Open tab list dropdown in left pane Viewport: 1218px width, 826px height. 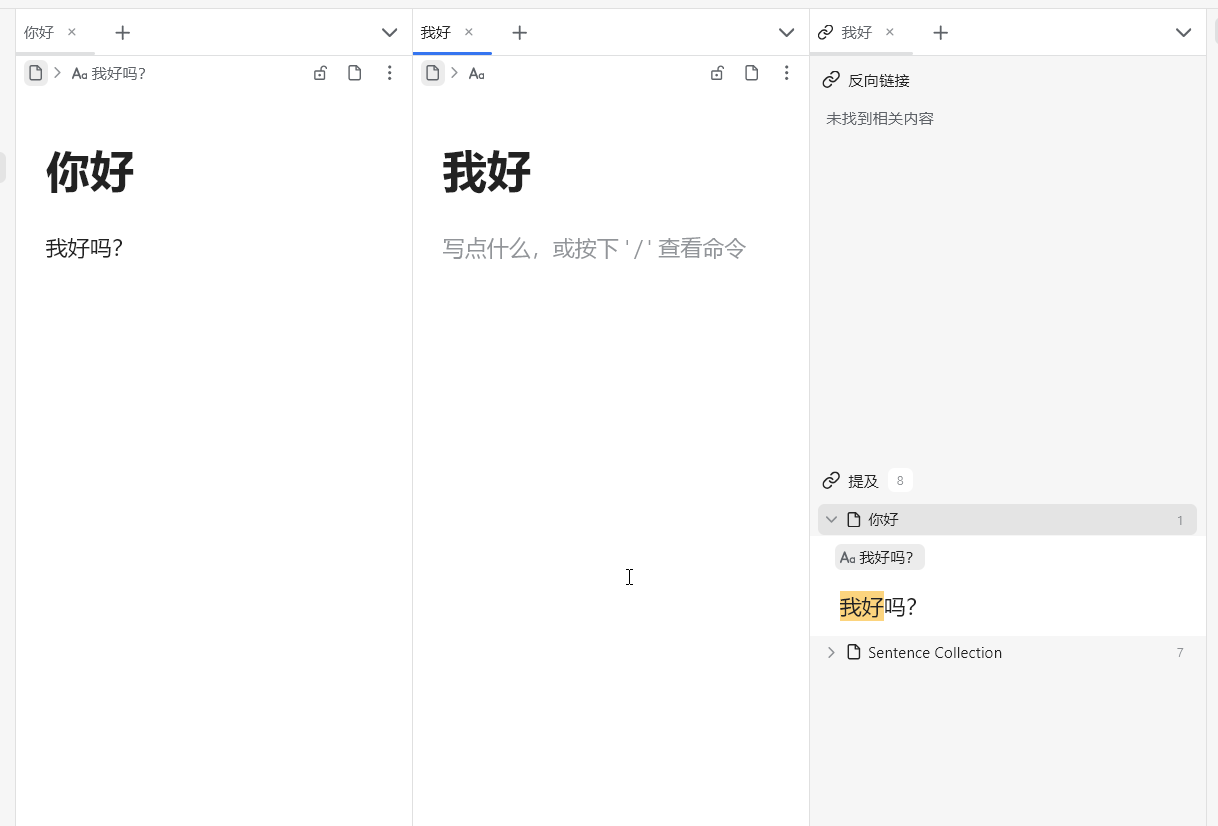pyautogui.click(x=390, y=33)
